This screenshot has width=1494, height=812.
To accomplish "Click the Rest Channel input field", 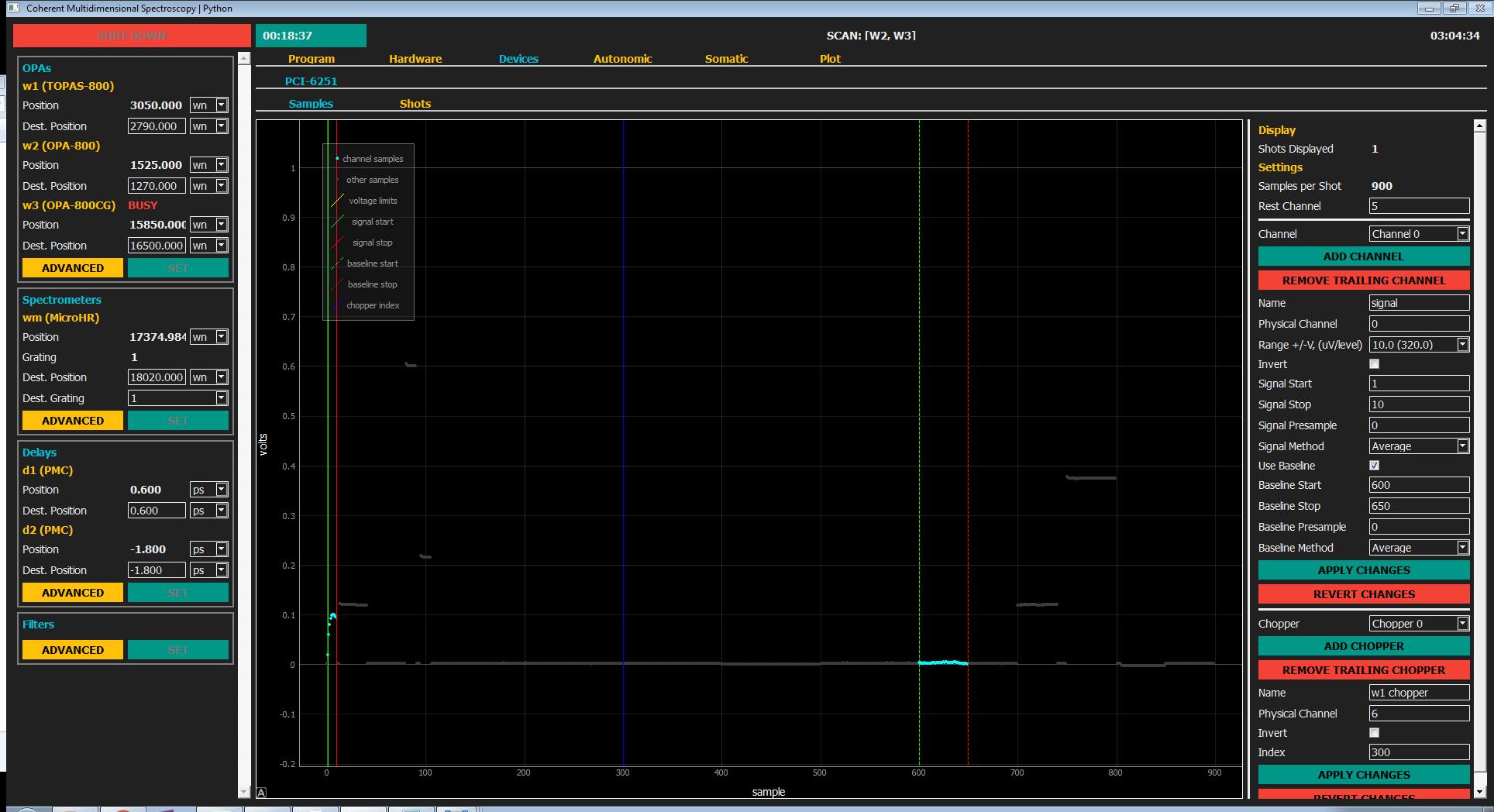I will coord(1419,206).
